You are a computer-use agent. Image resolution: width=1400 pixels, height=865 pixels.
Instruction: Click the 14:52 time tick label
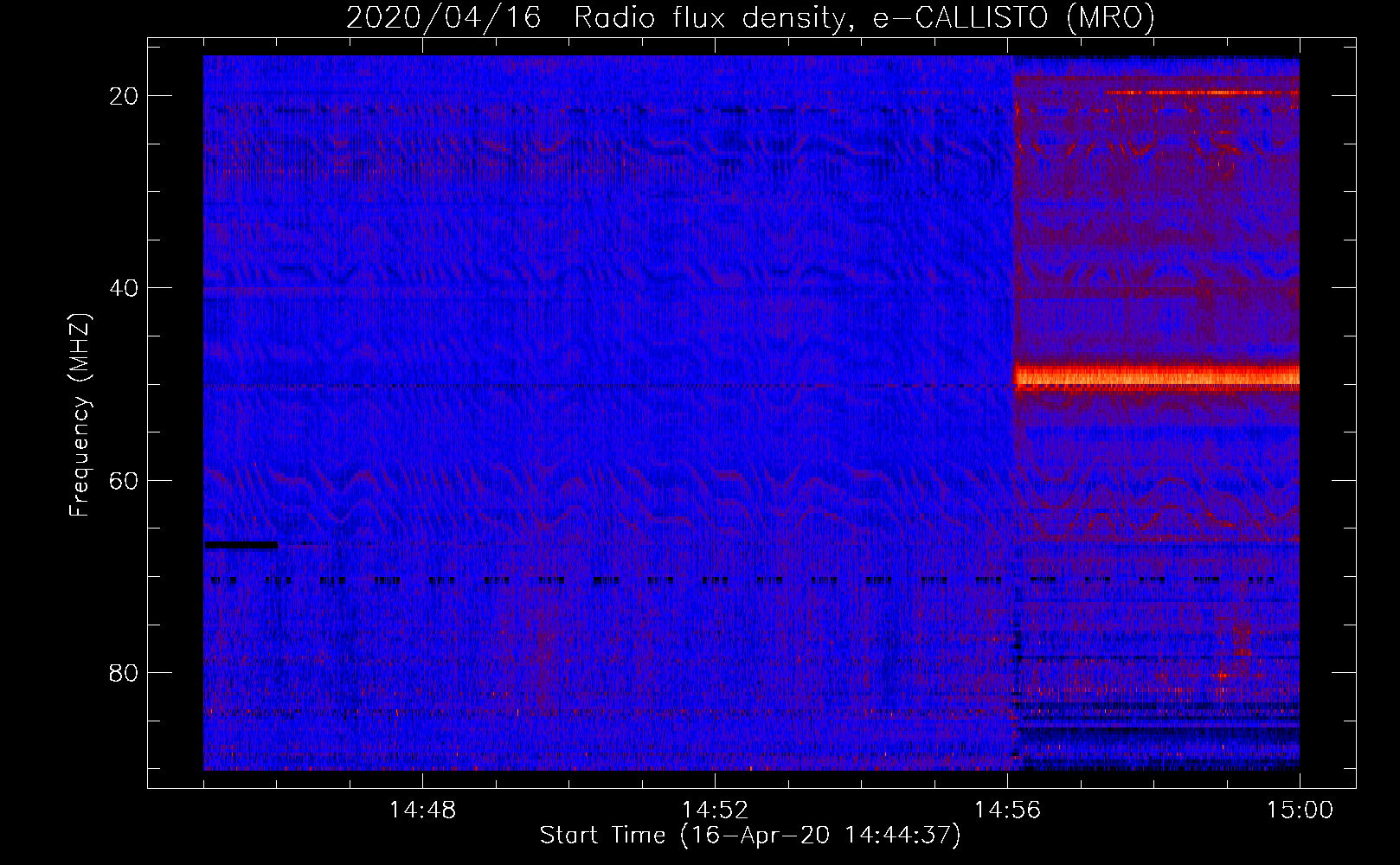pyautogui.click(x=715, y=811)
